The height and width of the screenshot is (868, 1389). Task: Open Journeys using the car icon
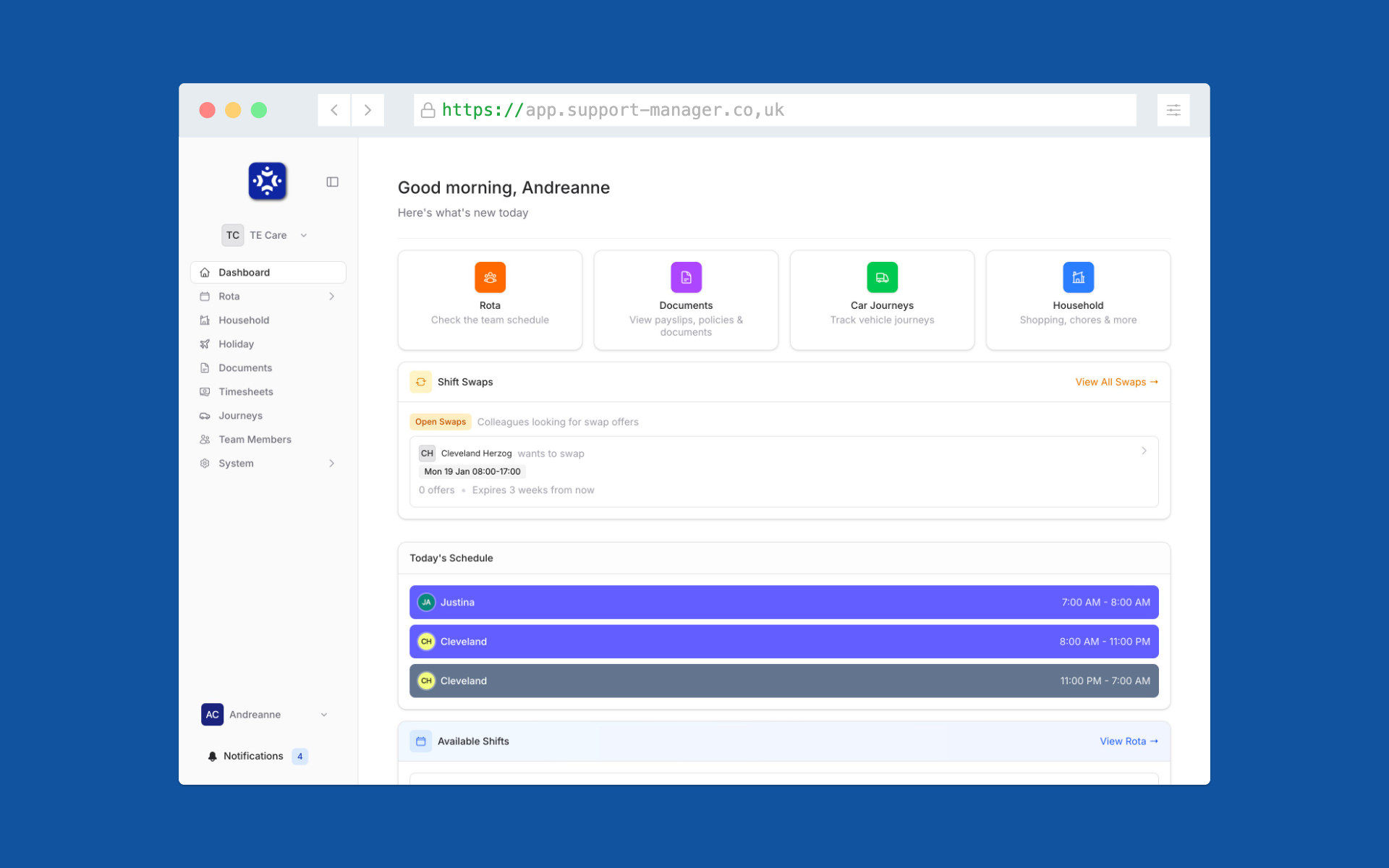tap(205, 415)
